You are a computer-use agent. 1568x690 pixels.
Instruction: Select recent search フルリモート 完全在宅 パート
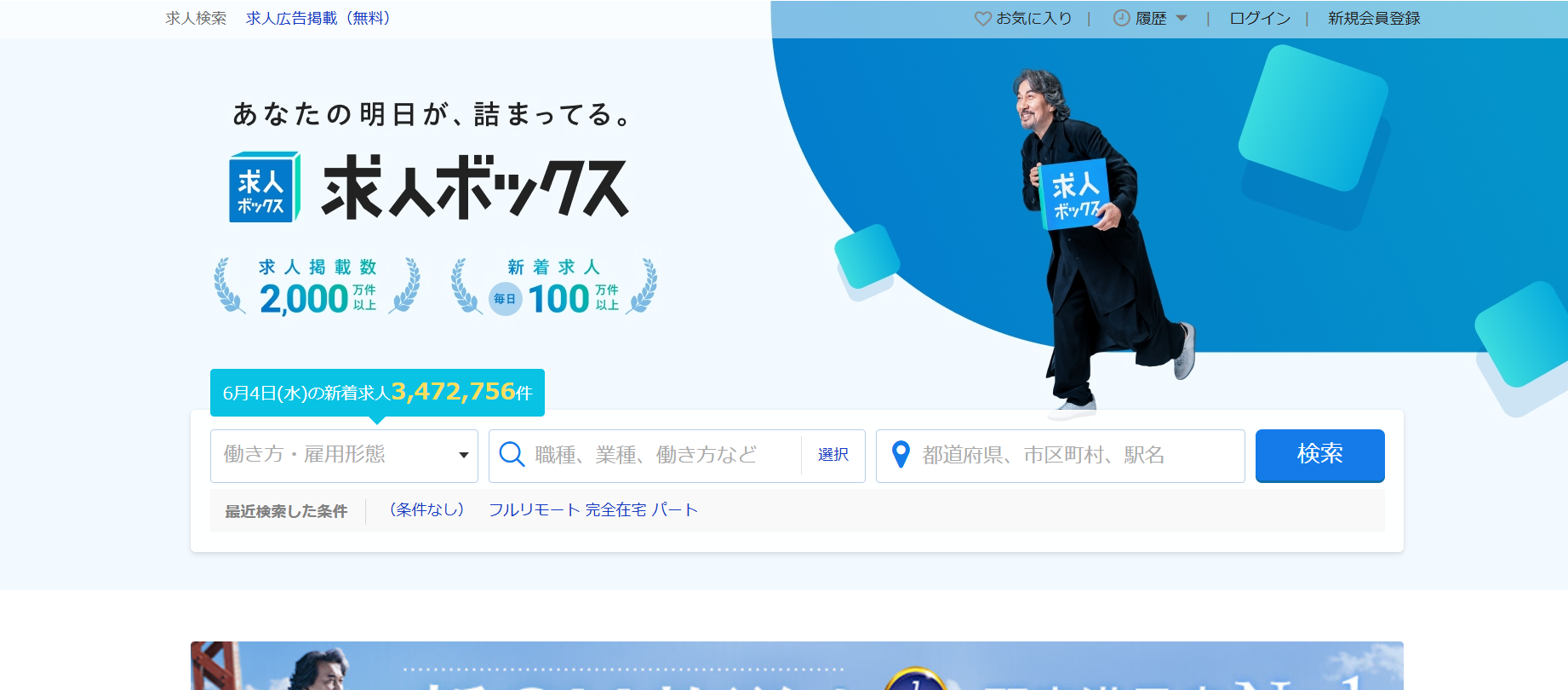pos(593,509)
